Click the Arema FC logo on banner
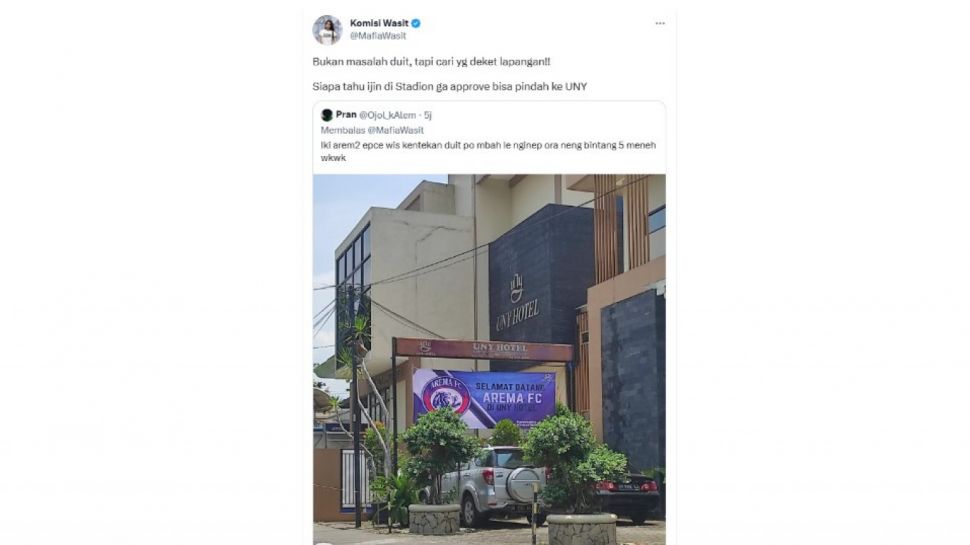The height and width of the screenshot is (545, 970). coord(441,396)
